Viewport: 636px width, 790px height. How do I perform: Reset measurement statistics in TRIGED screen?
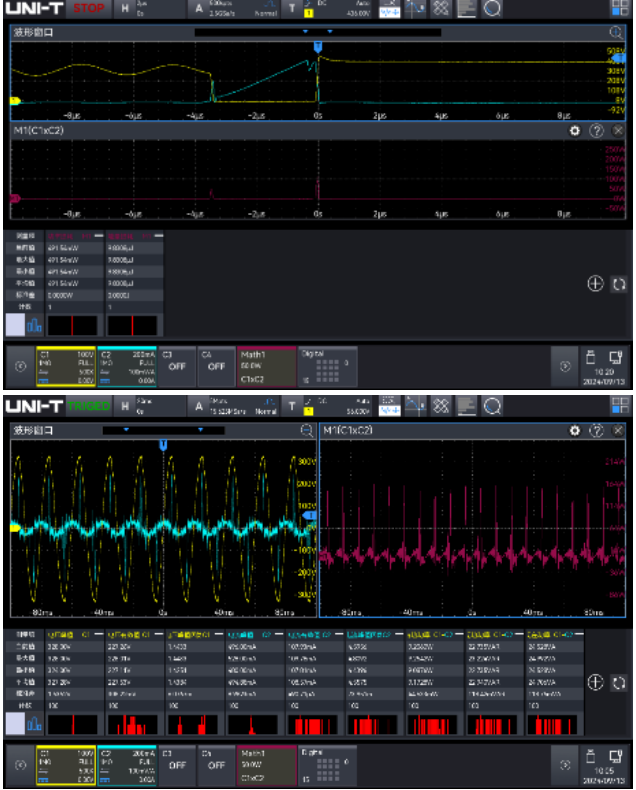(x=618, y=682)
